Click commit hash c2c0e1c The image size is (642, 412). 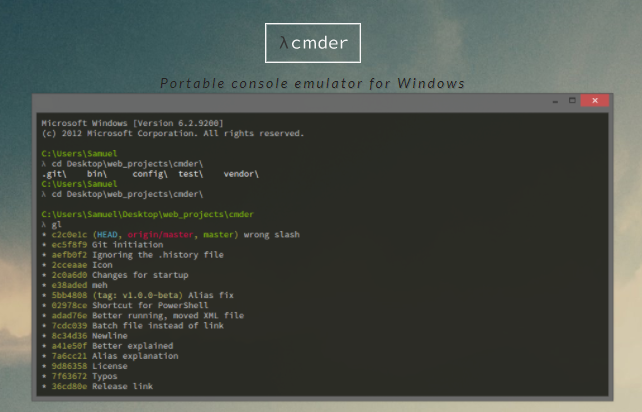point(69,235)
